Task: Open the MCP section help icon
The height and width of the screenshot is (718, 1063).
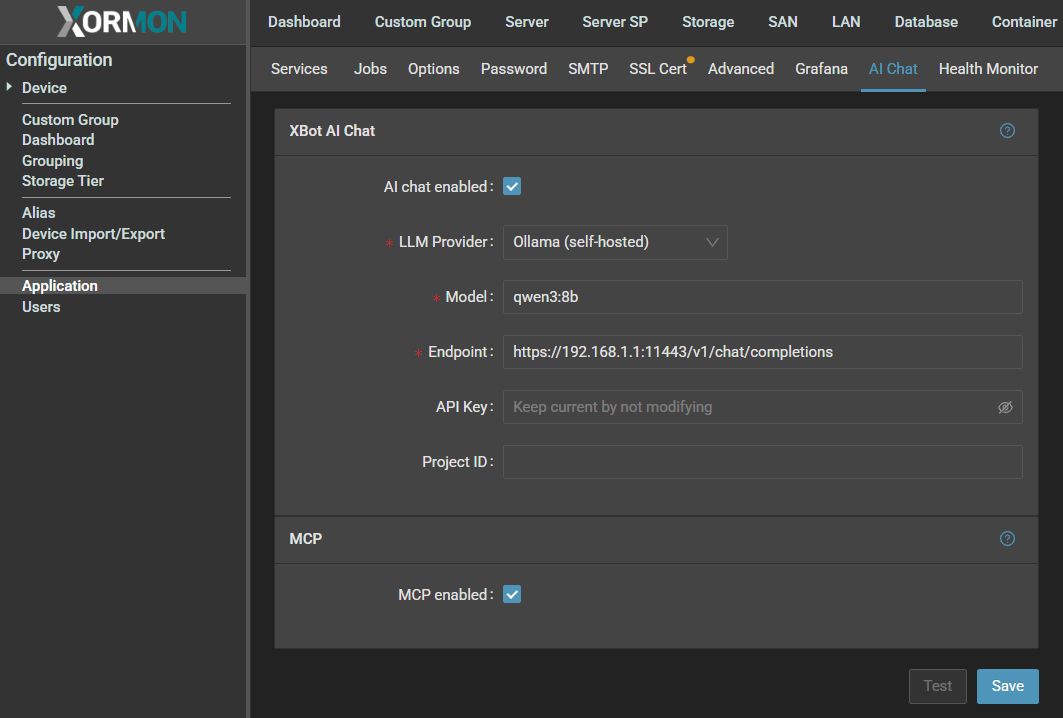Action: point(1007,539)
